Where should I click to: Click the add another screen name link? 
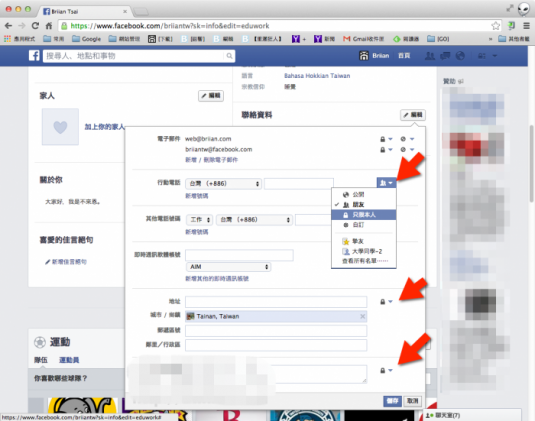pos(217,279)
